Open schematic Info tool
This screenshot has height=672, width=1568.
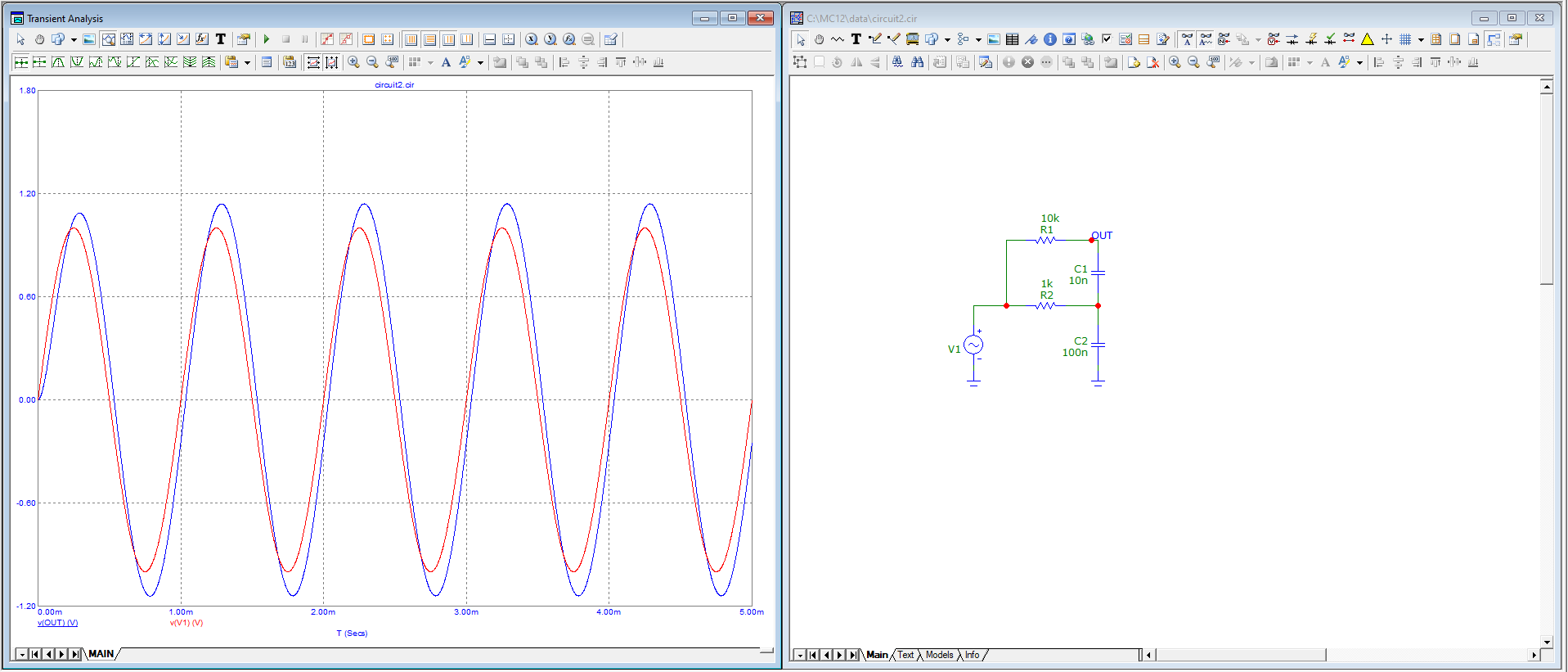[1050, 39]
